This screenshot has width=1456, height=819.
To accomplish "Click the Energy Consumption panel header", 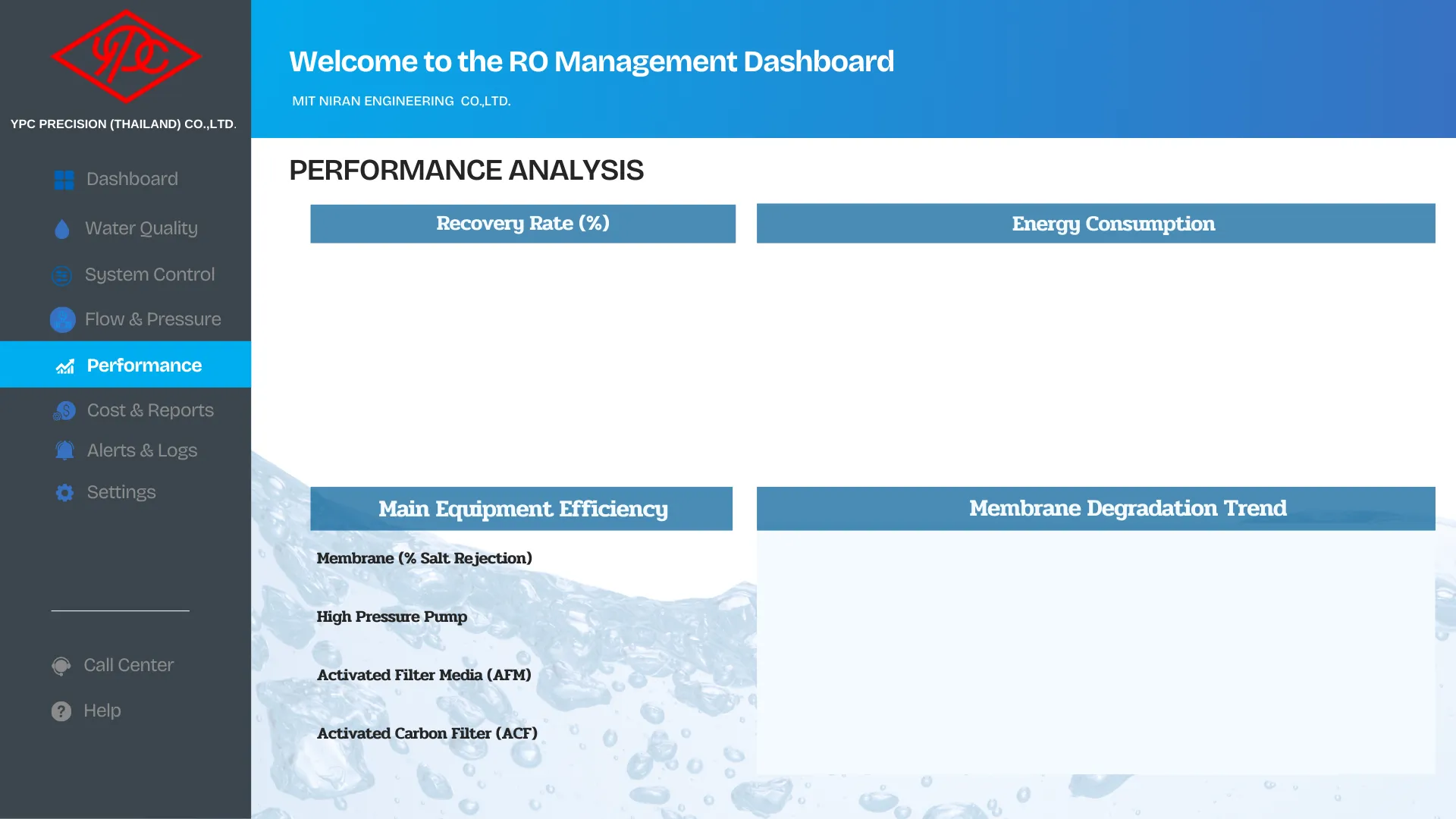I will pyautogui.click(x=1096, y=224).
